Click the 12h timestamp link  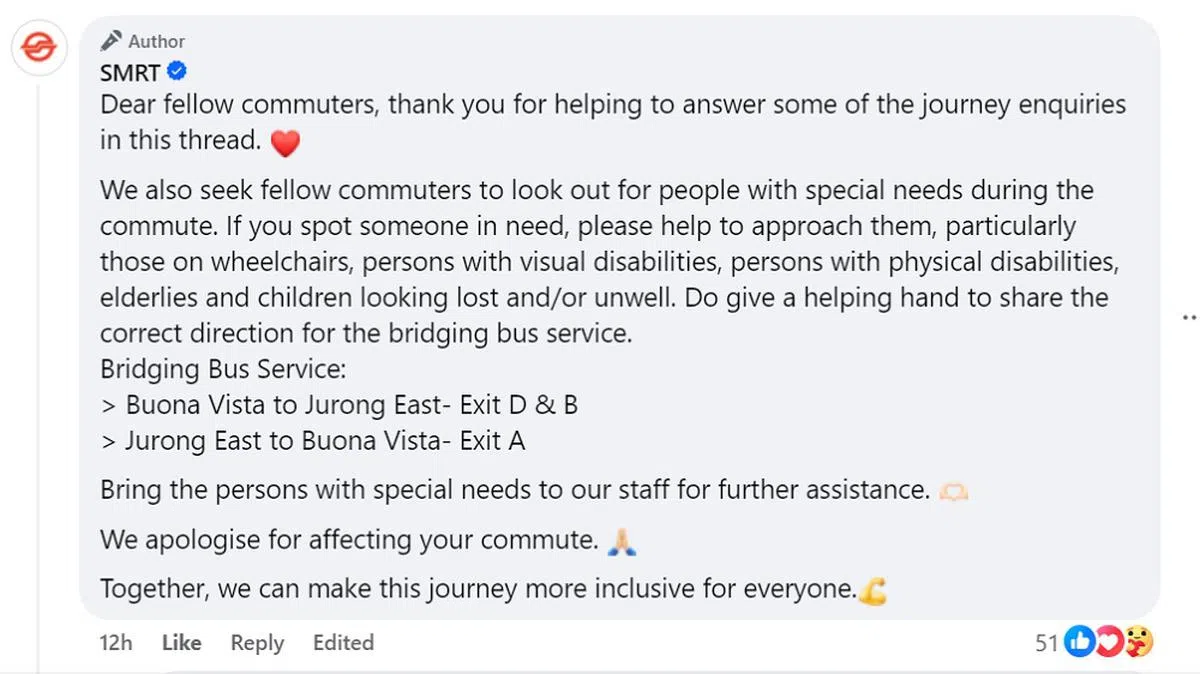click(116, 643)
